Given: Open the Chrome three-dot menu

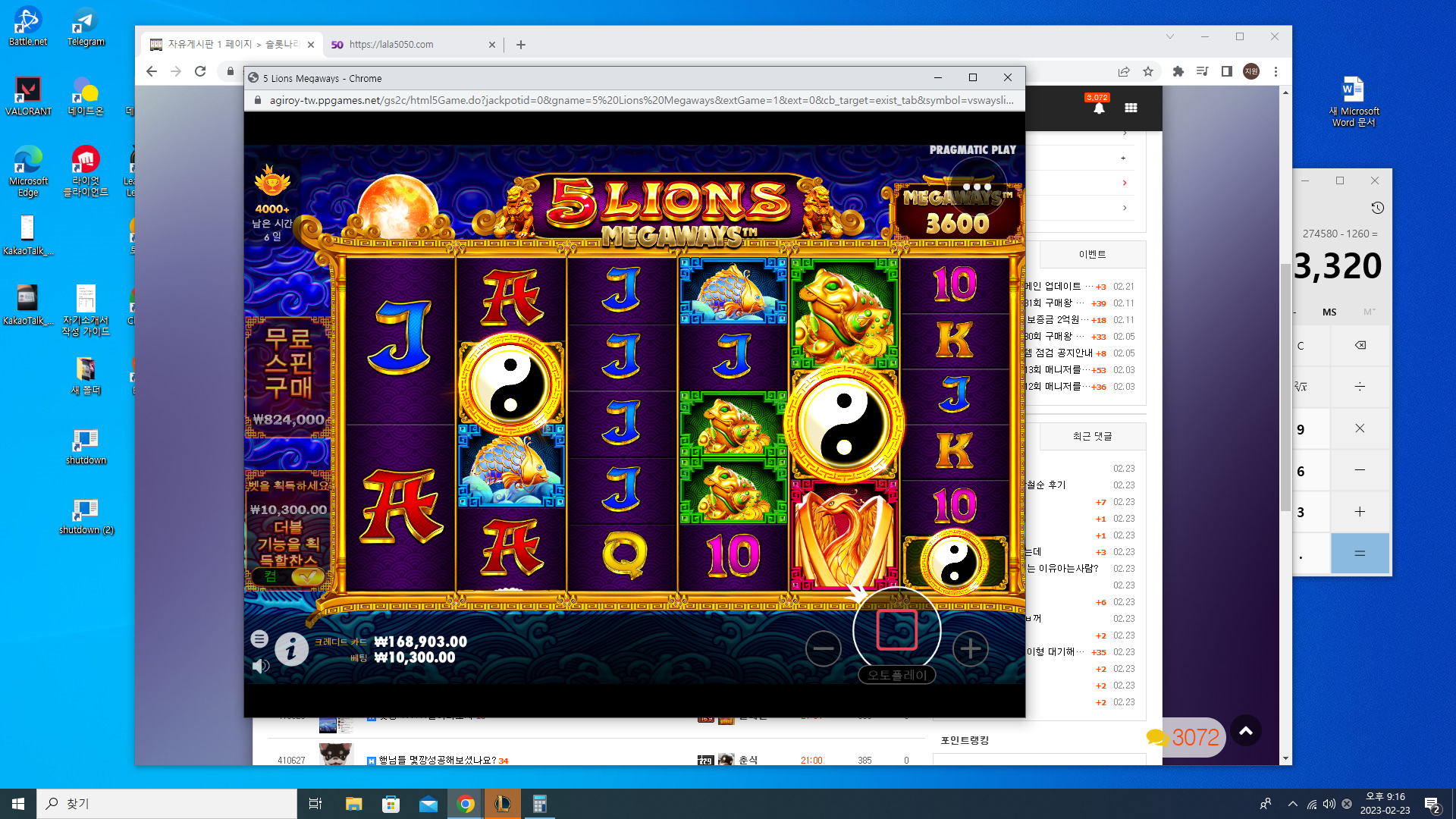Looking at the screenshot, I should 1276,71.
